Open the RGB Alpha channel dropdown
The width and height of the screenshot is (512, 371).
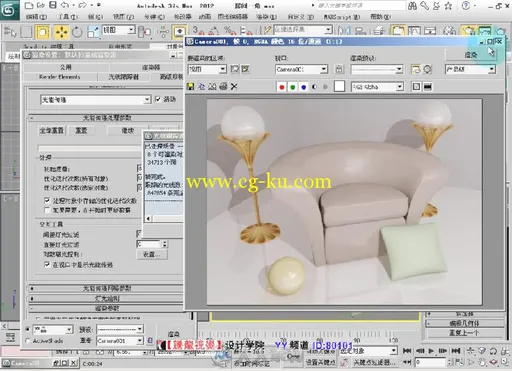378,87
